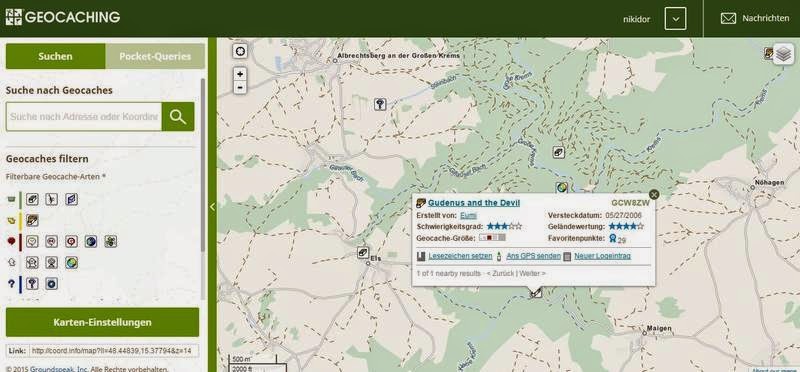This screenshot has width=800, height=372.
Task: Click the multi-cache marker below the popup
Action: (535, 293)
